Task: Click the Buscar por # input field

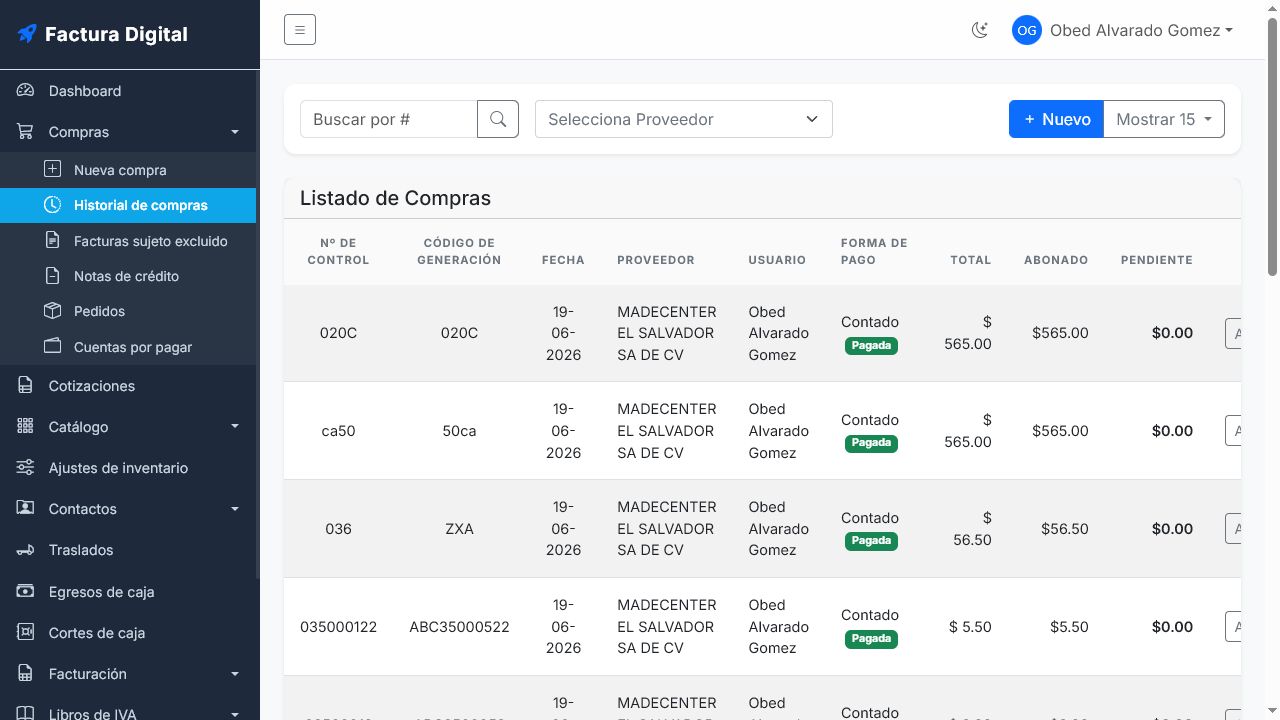Action: click(389, 119)
